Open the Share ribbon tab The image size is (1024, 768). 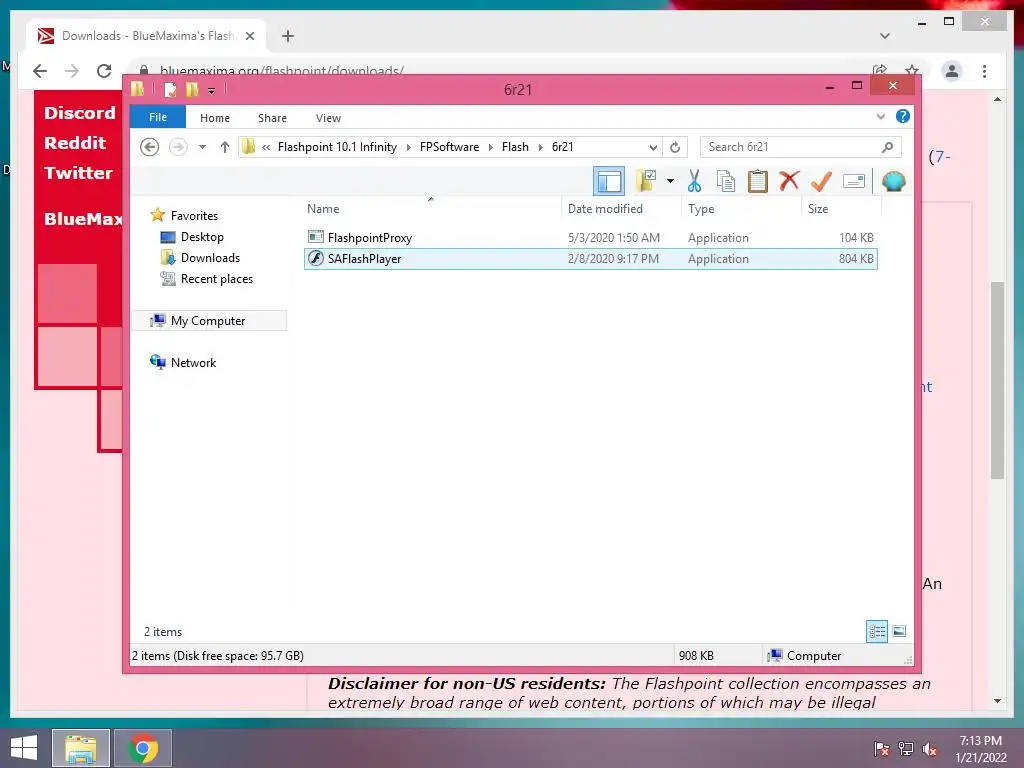click(x=272, y=118)
